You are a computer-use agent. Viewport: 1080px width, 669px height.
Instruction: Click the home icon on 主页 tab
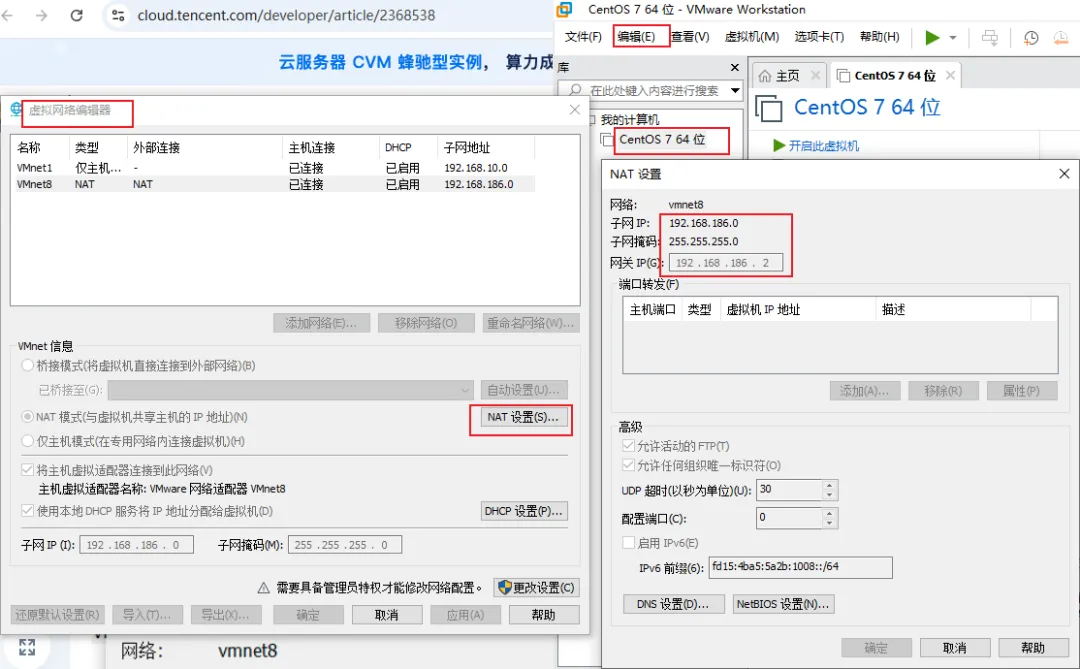click(765, 76)
